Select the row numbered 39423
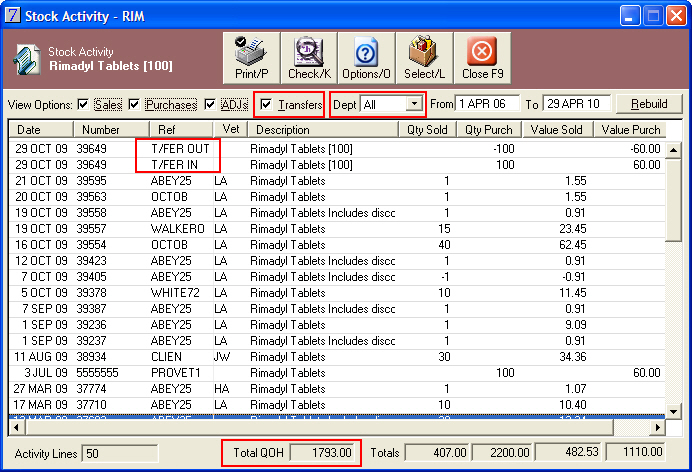 coord(337,261)
